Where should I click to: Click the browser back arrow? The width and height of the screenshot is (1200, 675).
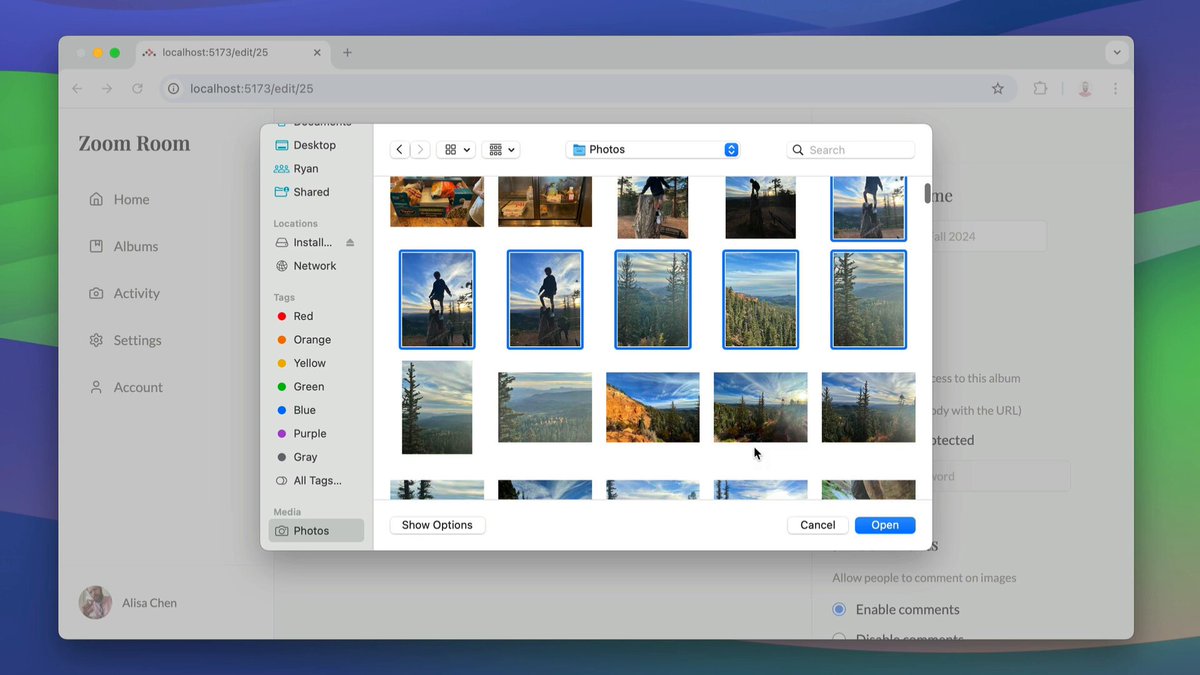tap(77, 89)
